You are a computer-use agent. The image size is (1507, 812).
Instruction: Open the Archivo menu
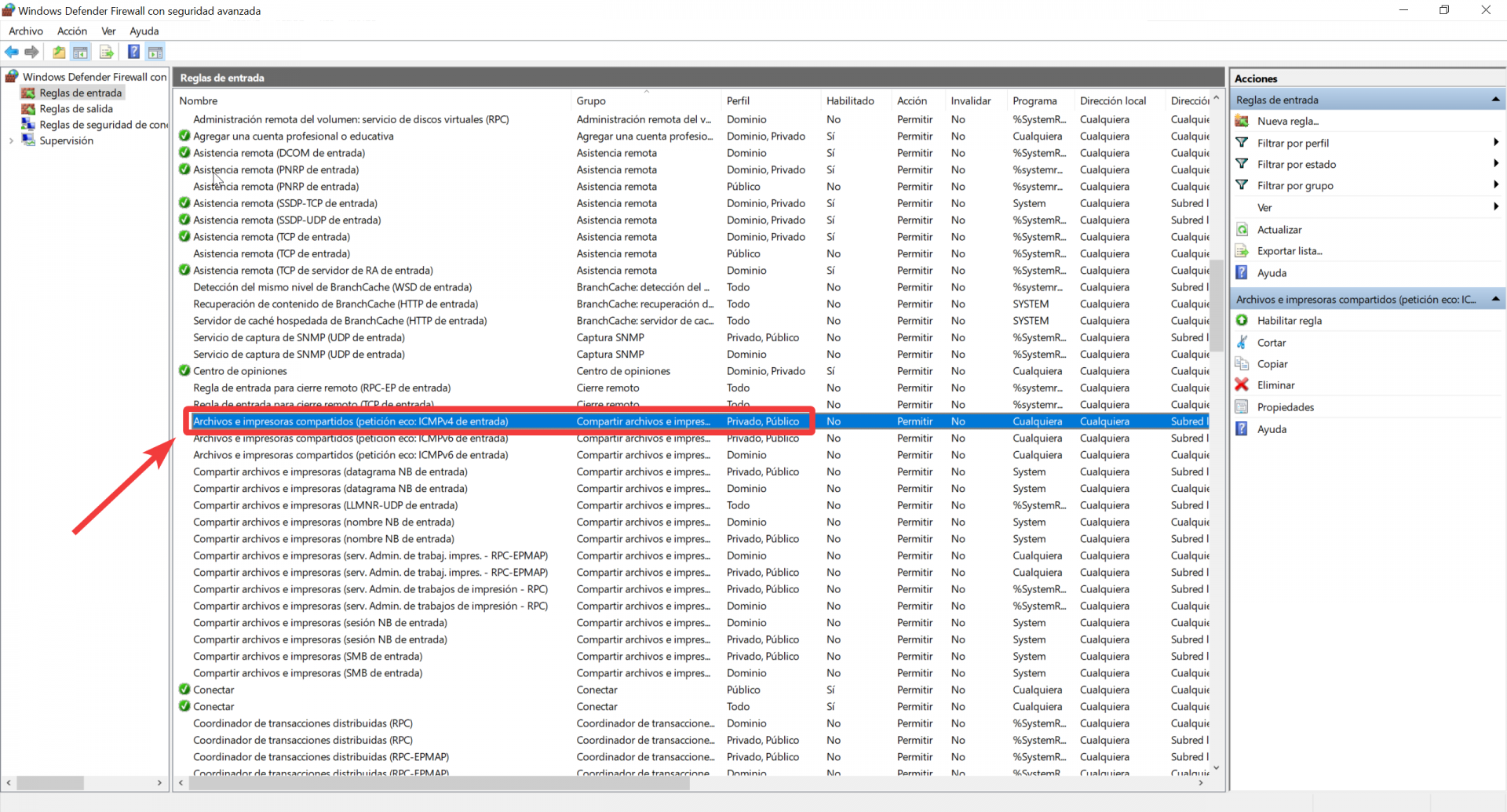point(26,31)
